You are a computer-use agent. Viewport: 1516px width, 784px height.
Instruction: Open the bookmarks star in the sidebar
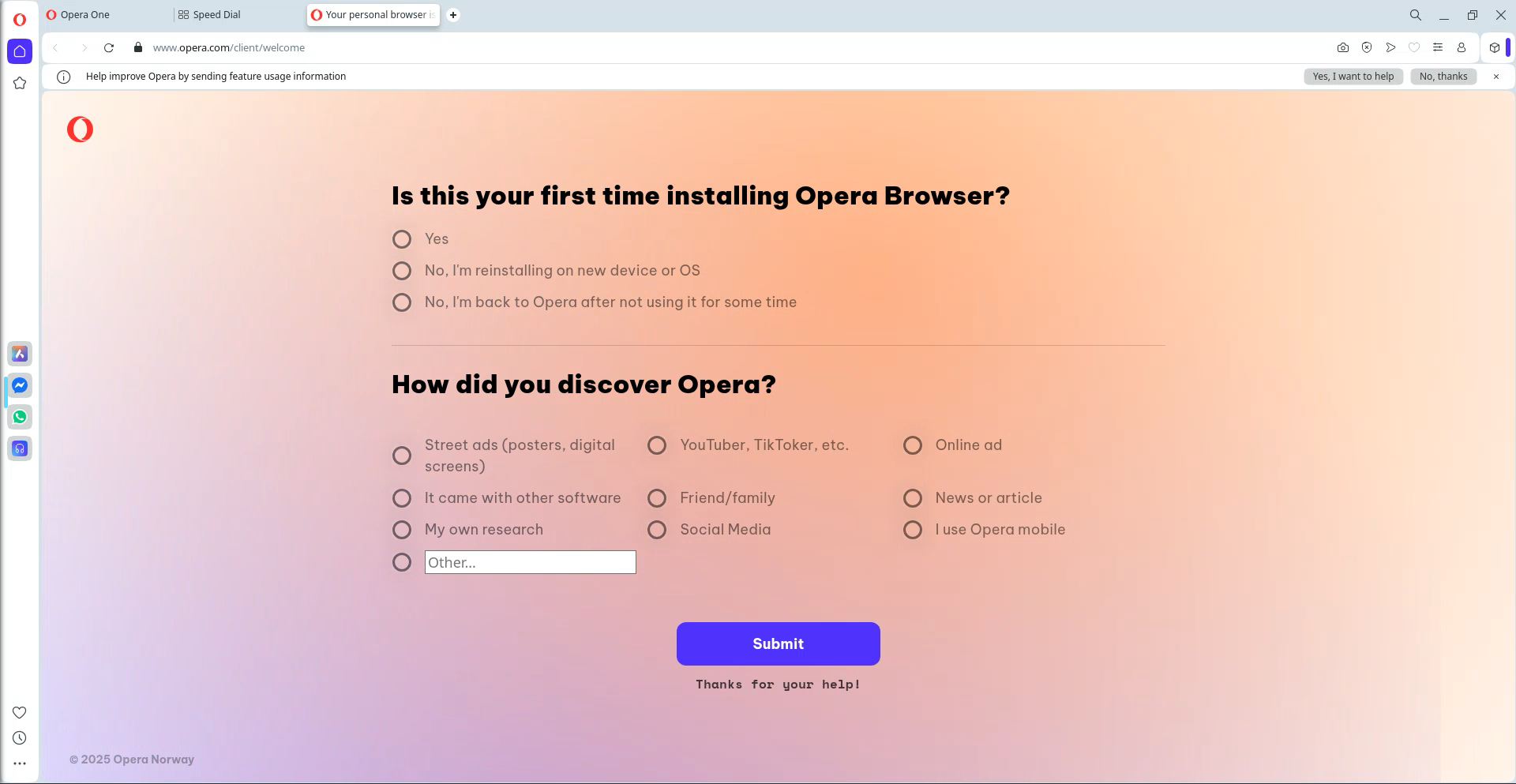(x=20, y=83)
